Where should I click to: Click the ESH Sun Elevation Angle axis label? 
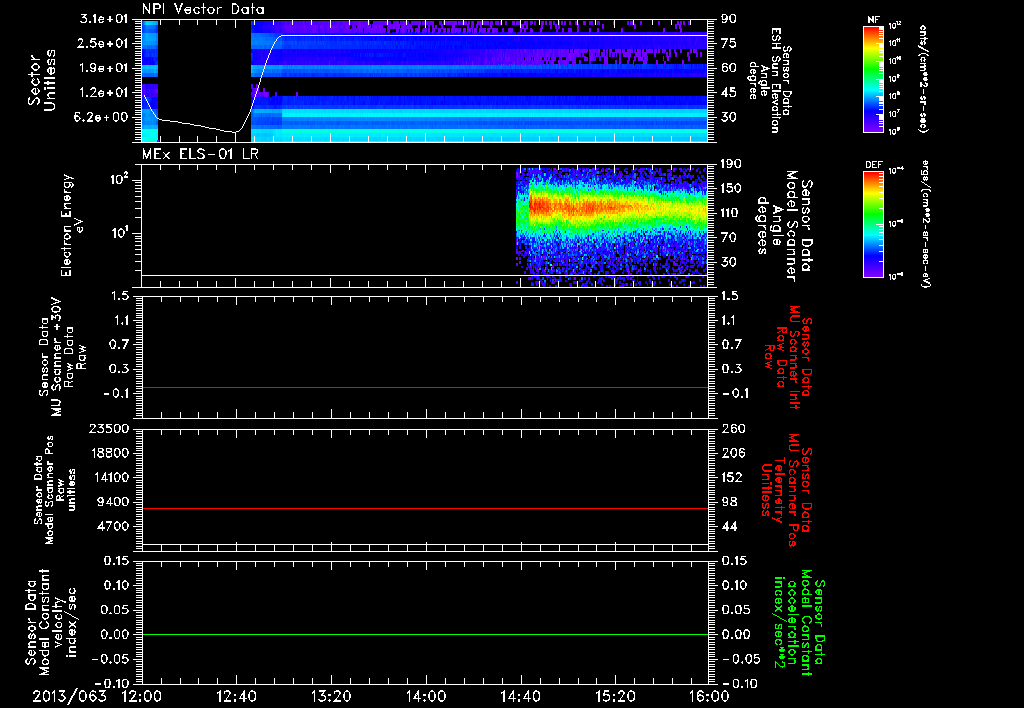click(769, 80)
